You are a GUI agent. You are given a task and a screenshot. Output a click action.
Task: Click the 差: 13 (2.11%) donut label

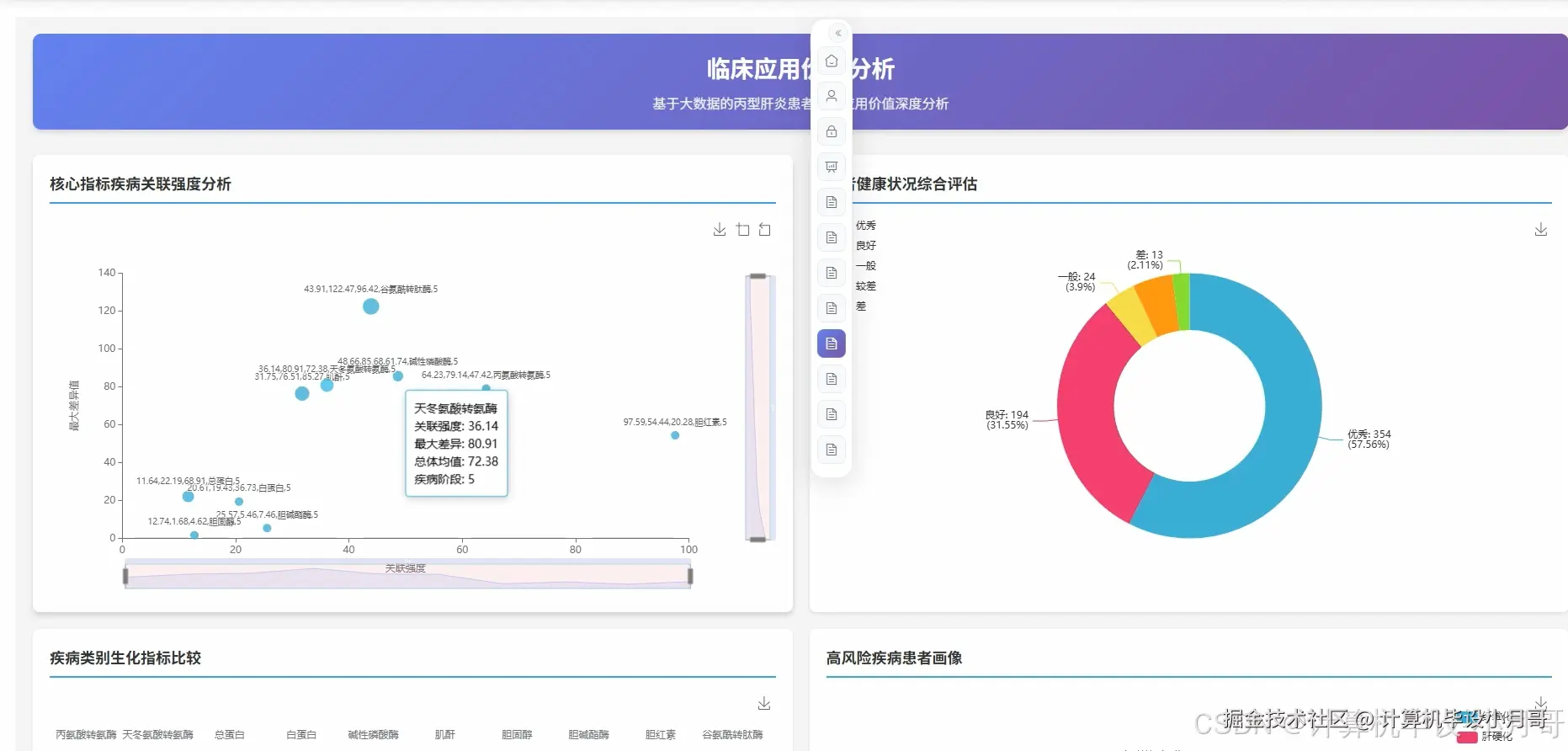point(1145,260)
